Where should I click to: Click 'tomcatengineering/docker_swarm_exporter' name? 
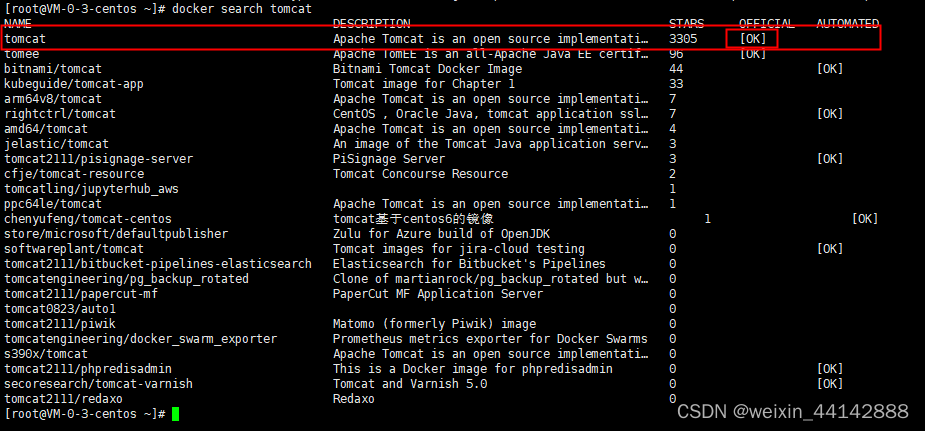pyautogui.click(x=140, y=339)
